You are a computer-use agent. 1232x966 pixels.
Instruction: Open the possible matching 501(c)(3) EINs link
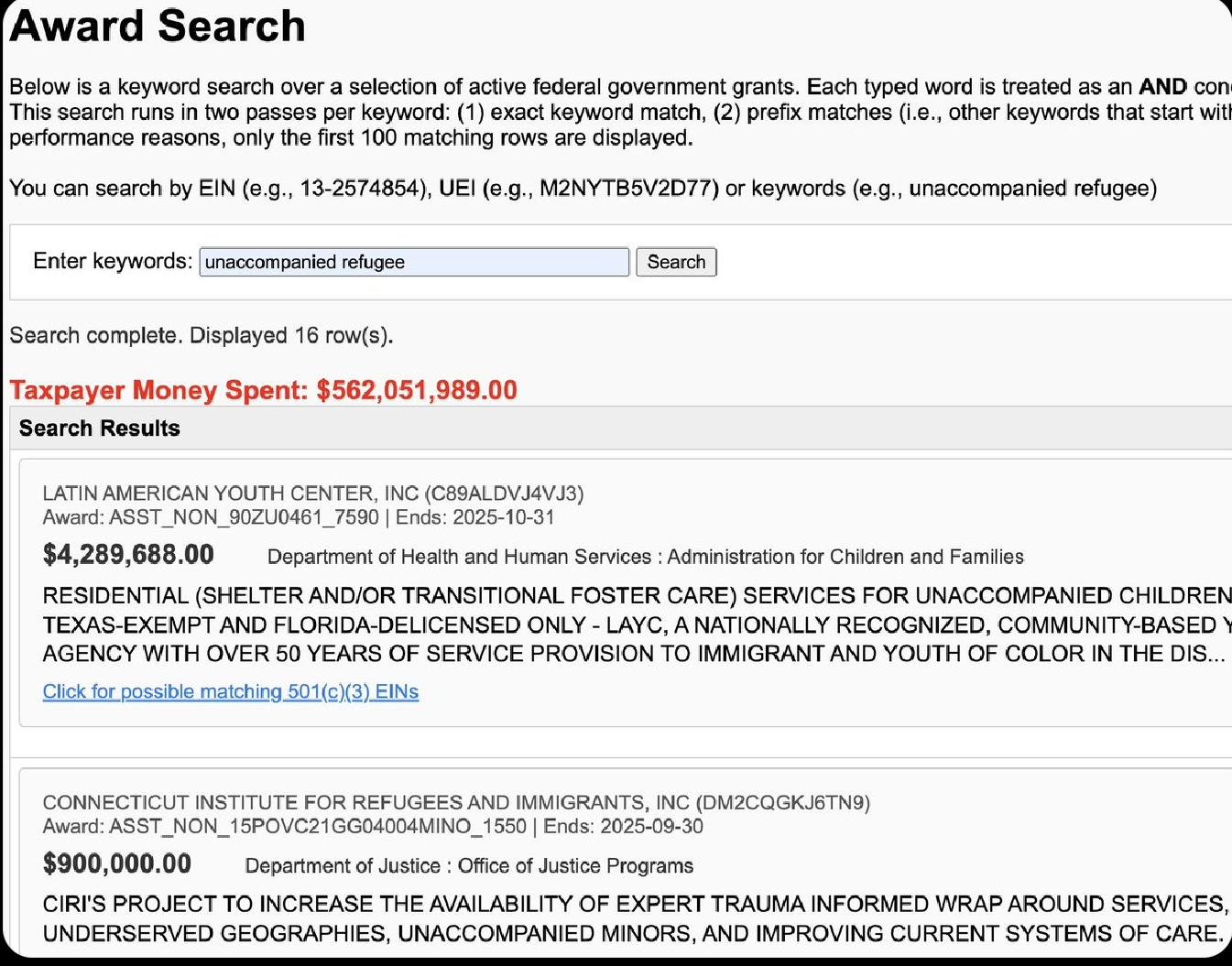click(231, 691)
